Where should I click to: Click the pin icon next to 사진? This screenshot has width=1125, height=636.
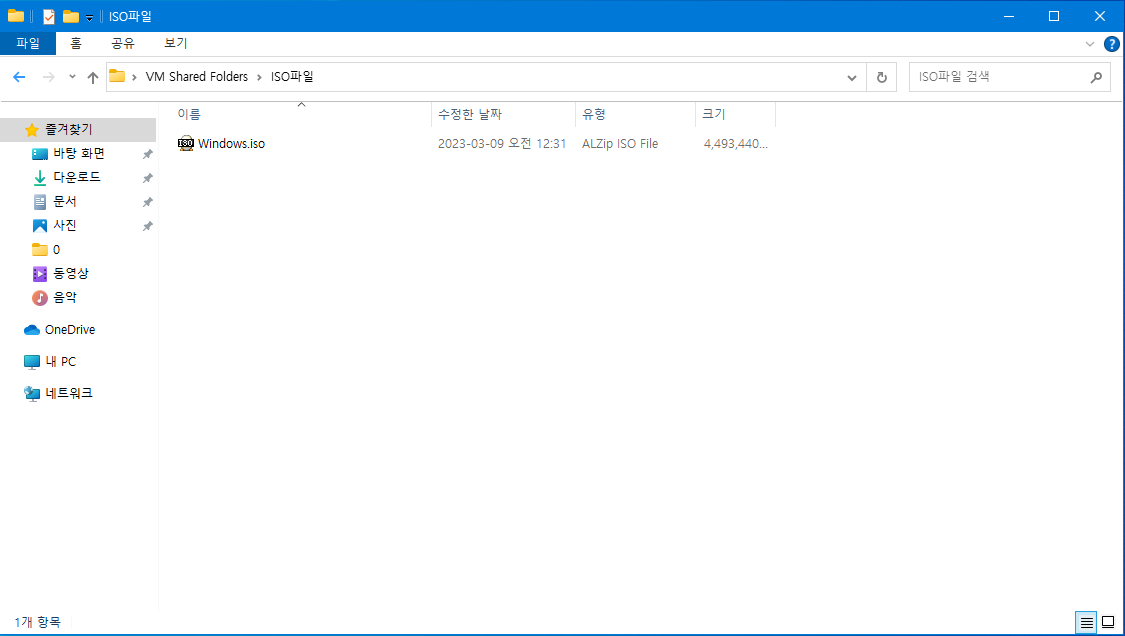pos(147,226)
